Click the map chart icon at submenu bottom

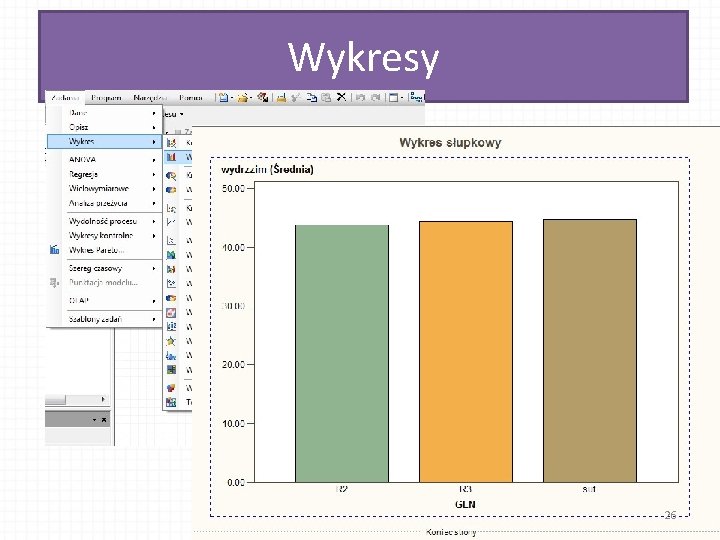click(x=171, y=402)
